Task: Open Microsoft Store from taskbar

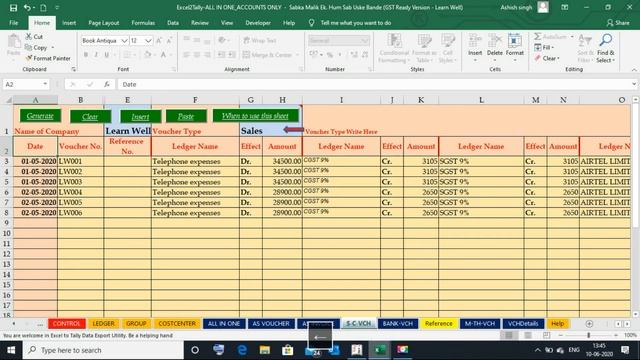Action: pos(288,350)
